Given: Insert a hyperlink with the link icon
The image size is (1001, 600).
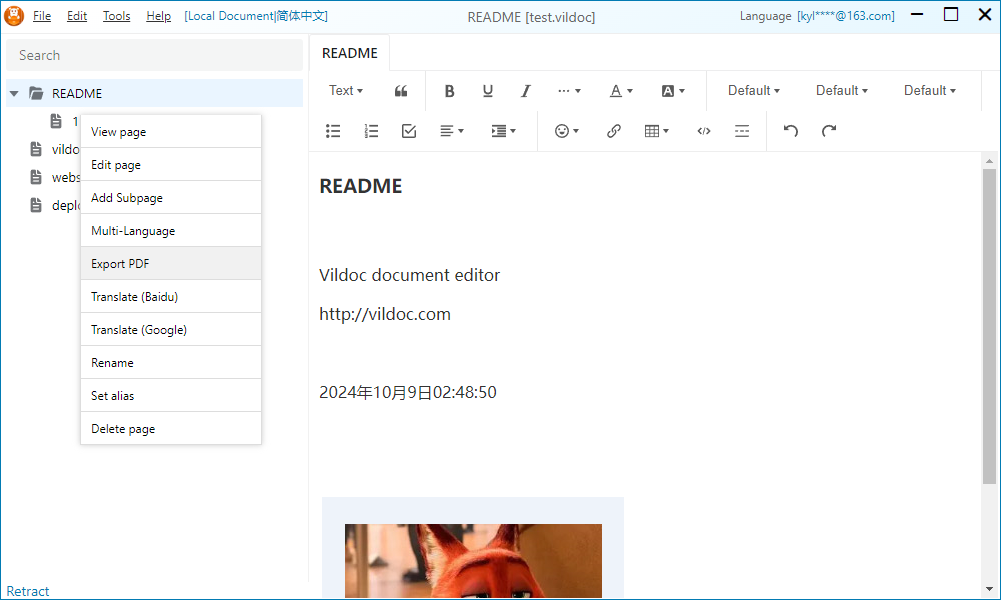Looking at the screenshot, I should click(614, 131).
